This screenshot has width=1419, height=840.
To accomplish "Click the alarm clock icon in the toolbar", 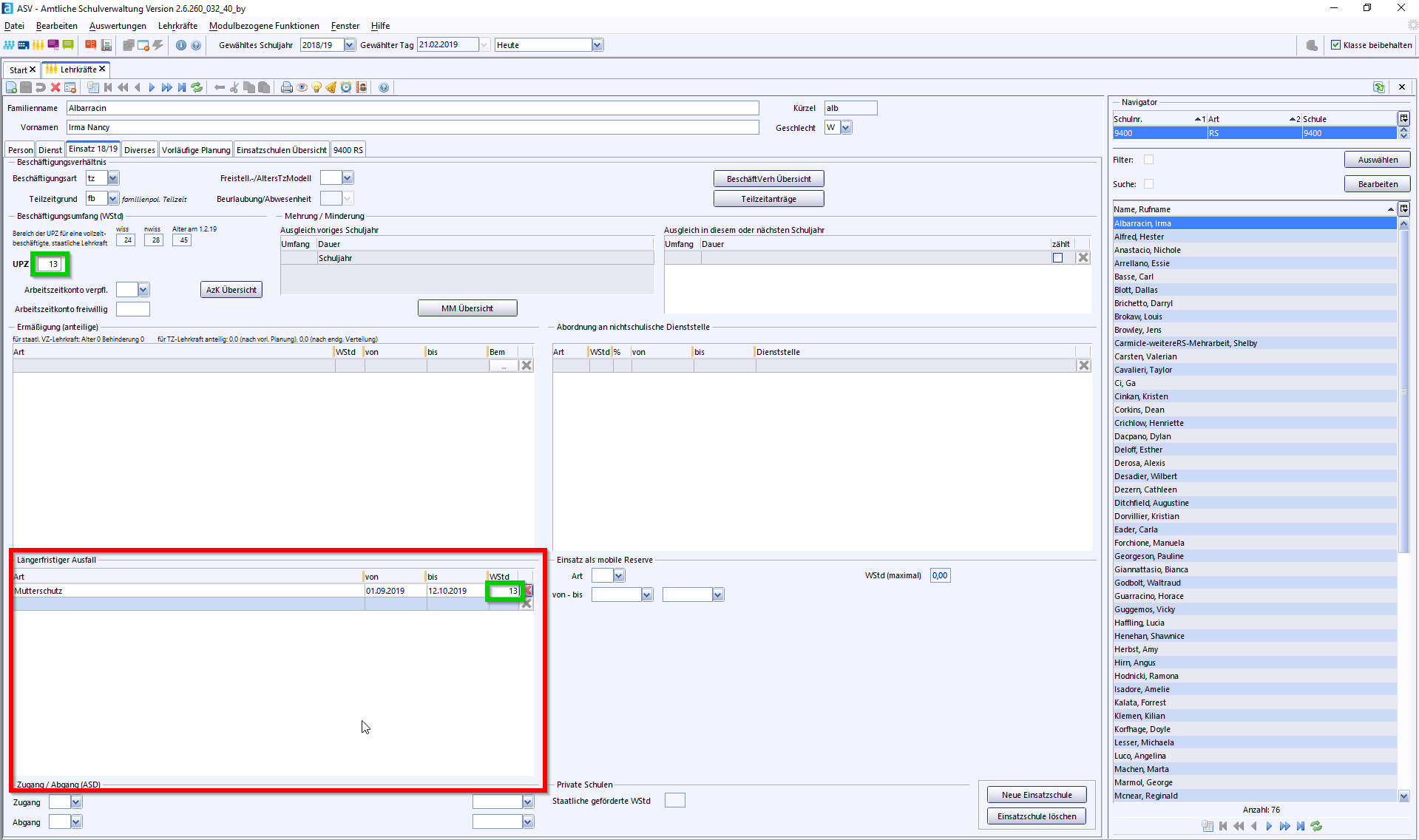I will pos(346,87).
